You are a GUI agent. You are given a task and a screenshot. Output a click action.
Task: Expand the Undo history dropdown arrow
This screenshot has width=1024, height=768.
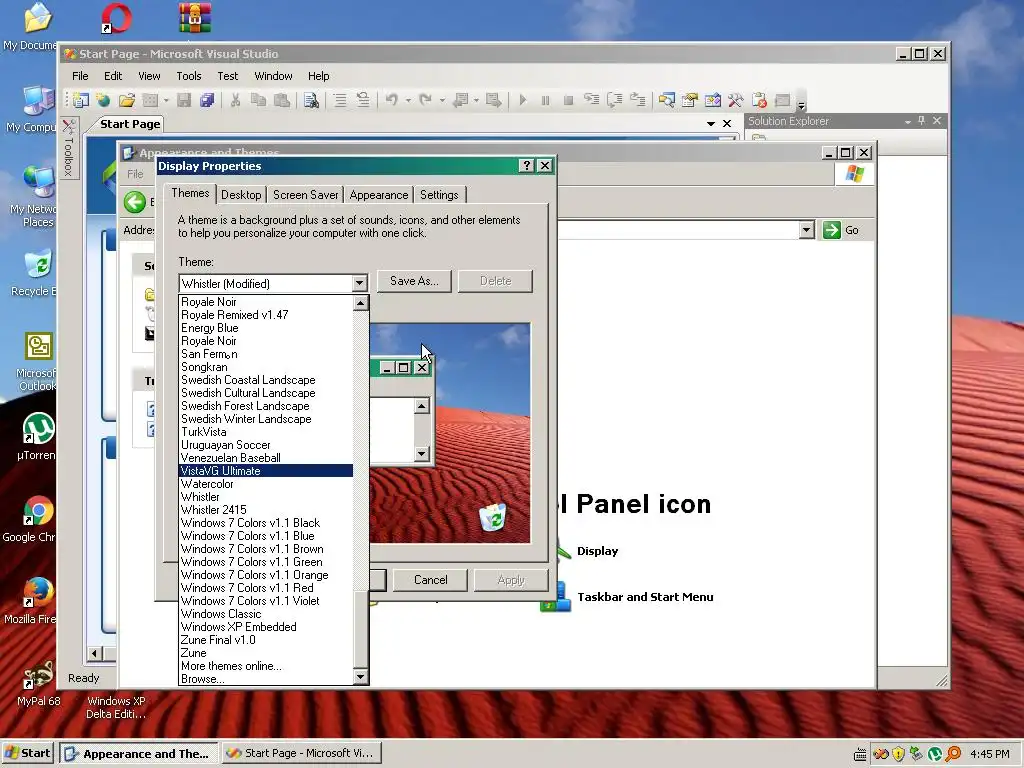(408, 101)
